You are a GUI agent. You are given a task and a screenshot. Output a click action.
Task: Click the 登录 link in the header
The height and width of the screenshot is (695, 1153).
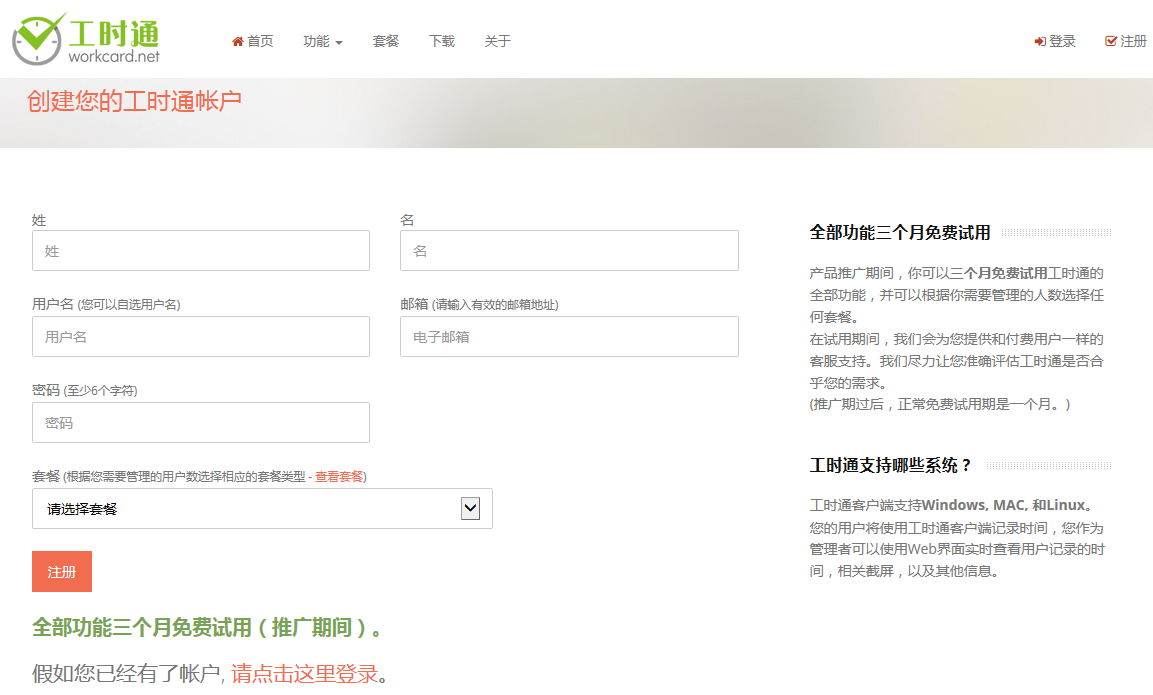(1062, 41)
